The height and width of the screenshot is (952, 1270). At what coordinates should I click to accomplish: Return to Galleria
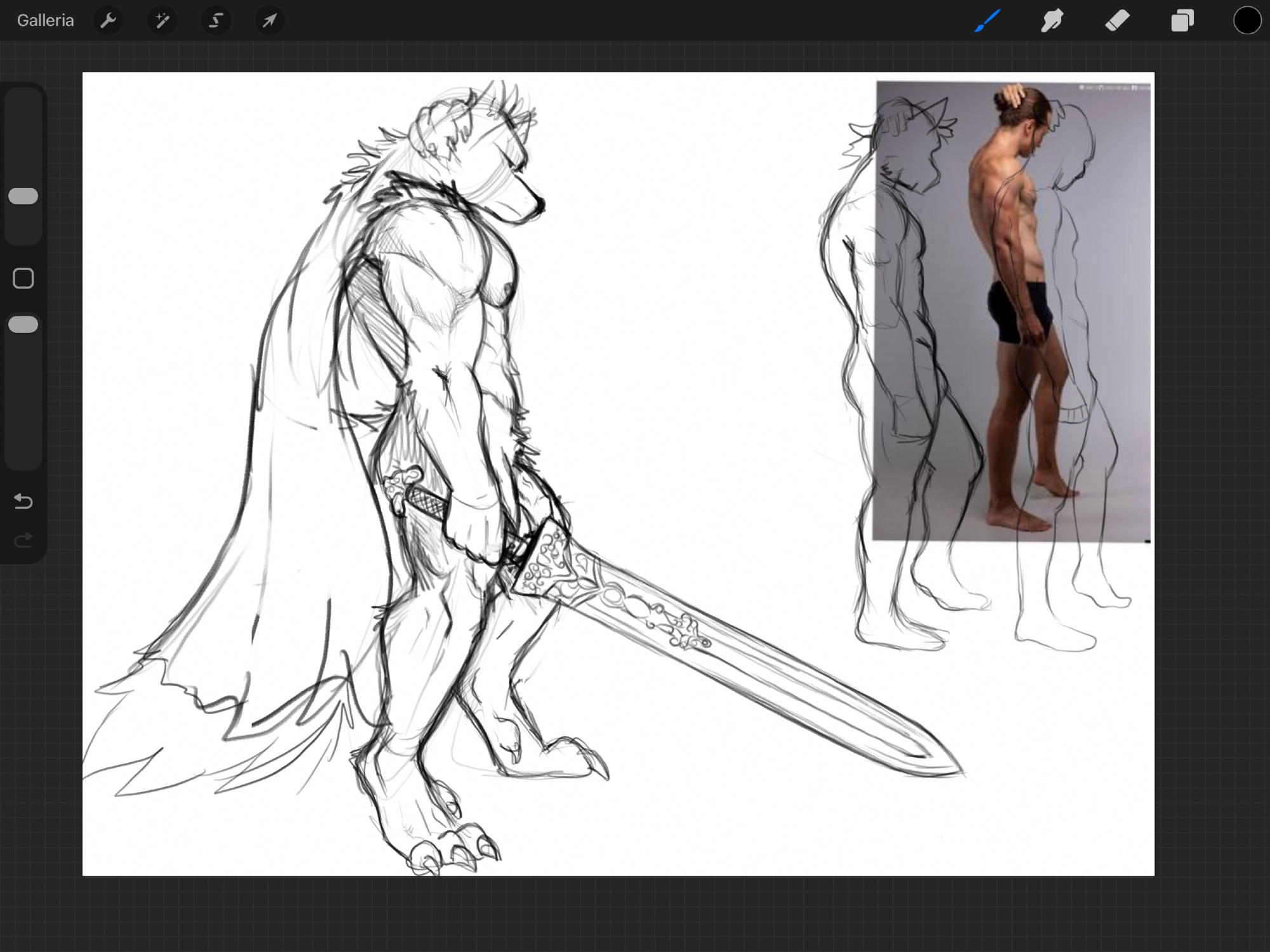pyautogui.click(x=45, y=21)
